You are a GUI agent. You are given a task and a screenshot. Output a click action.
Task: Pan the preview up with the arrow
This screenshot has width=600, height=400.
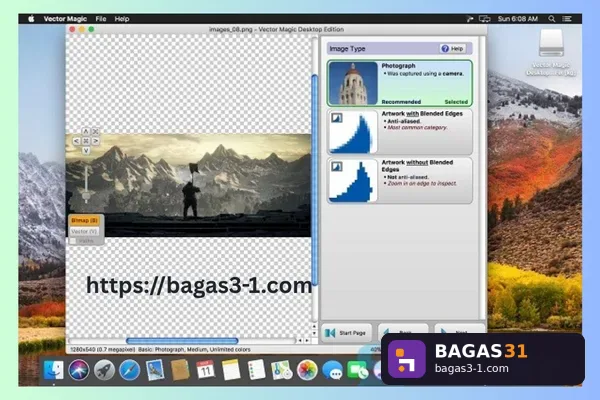pos(86,131)
